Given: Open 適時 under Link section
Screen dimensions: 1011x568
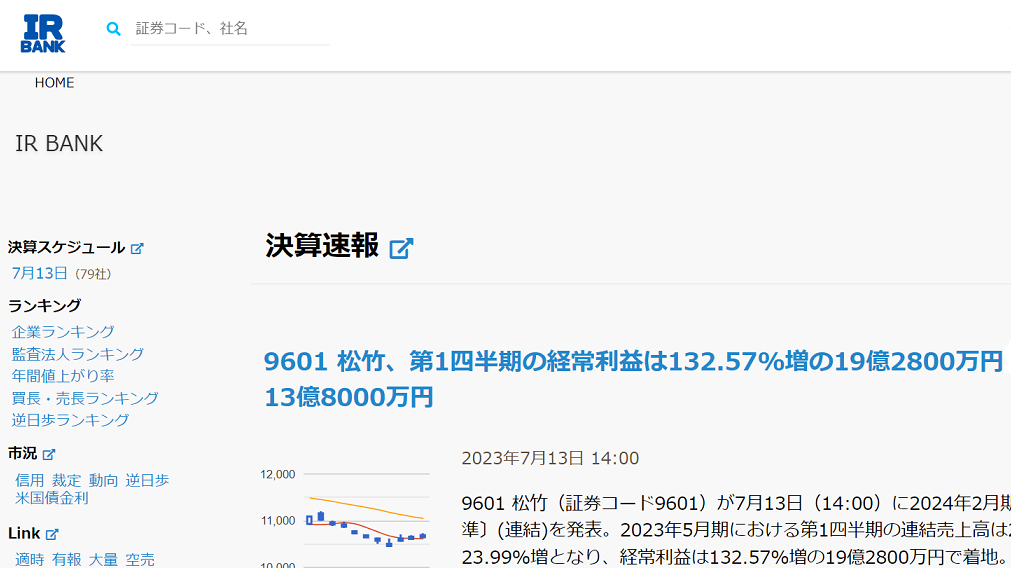Looking at the screenshot, I should click(x=29, y=560).
